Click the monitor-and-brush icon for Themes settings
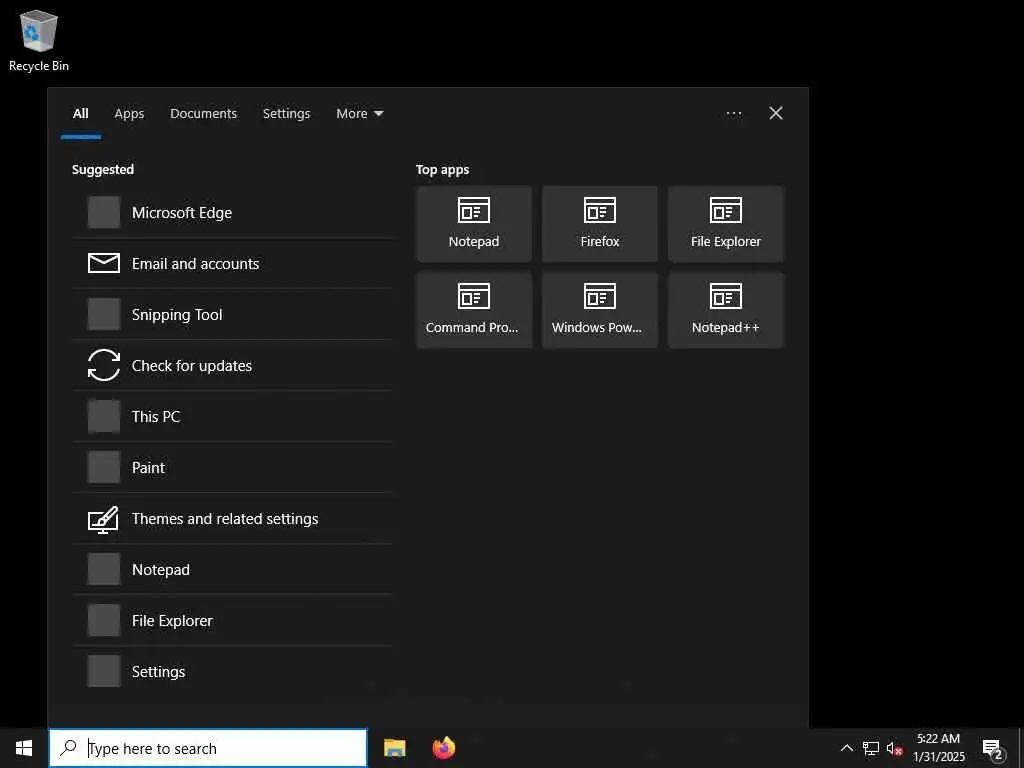The width and height of the screenshot is (1024, 768). [104, 519]
